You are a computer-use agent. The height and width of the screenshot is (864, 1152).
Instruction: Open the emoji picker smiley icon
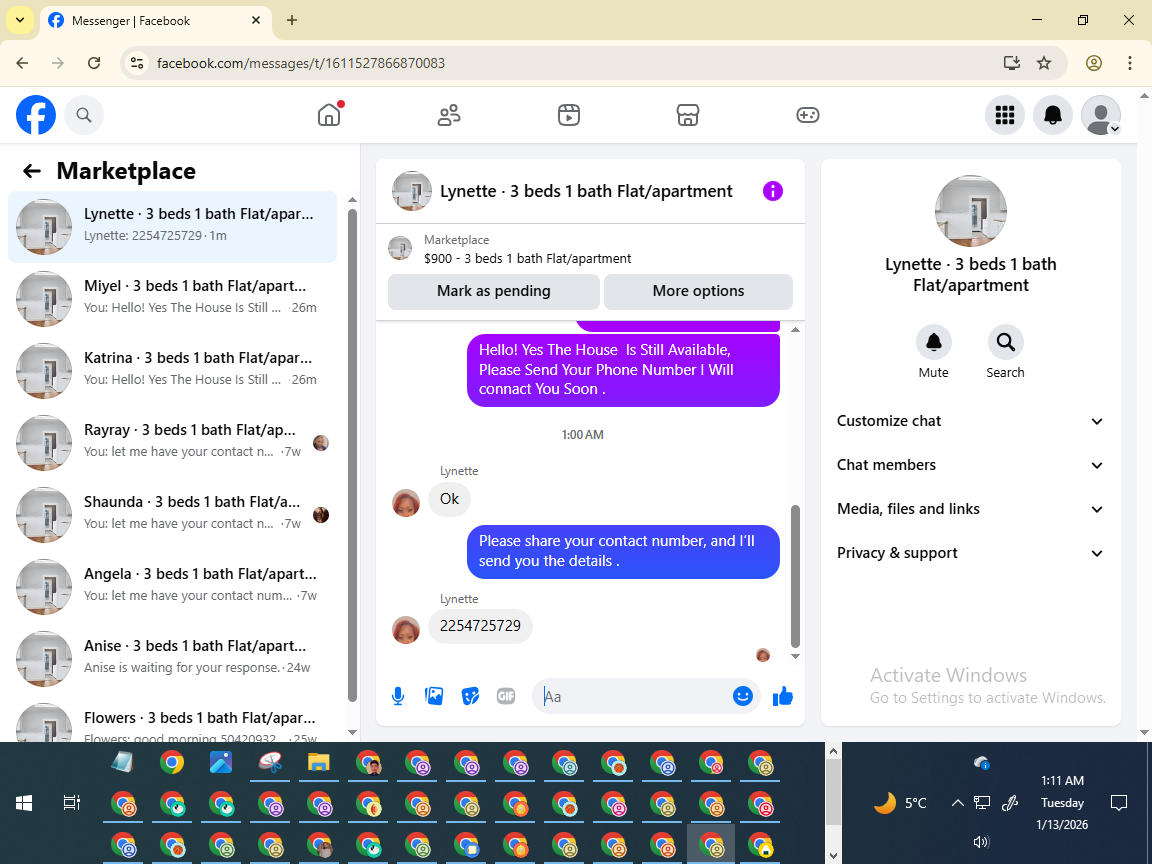(743, 696)
